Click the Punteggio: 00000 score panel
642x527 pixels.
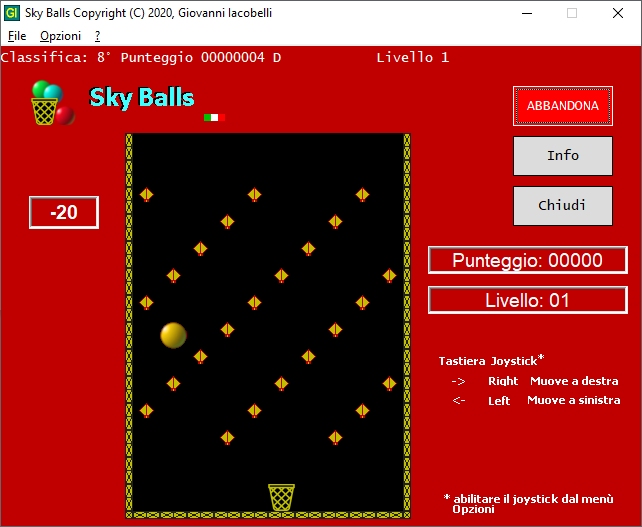(x=527, y=260)
